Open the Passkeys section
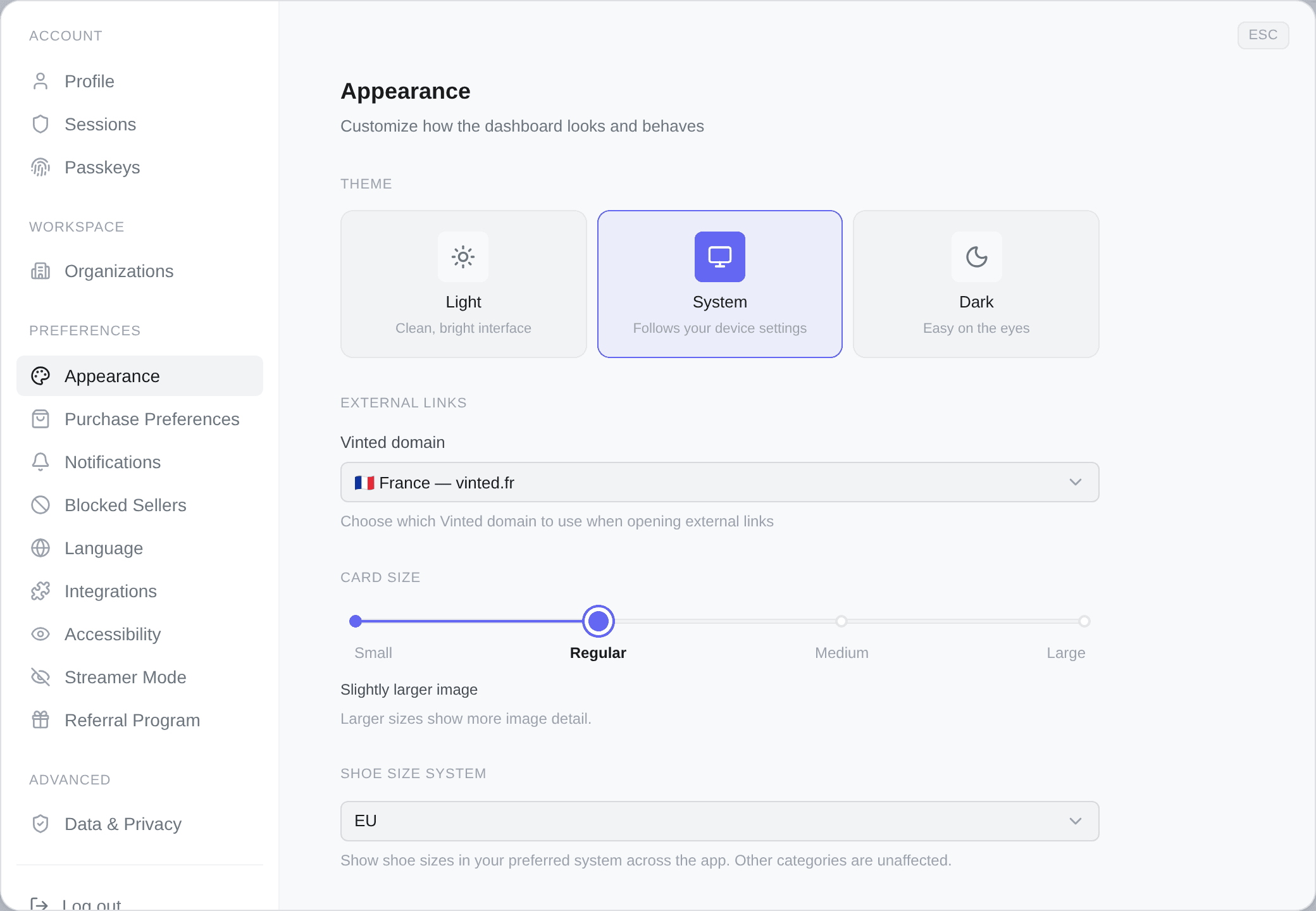The height and width of the screenshot is (911, 1316). tap(140, 168)
